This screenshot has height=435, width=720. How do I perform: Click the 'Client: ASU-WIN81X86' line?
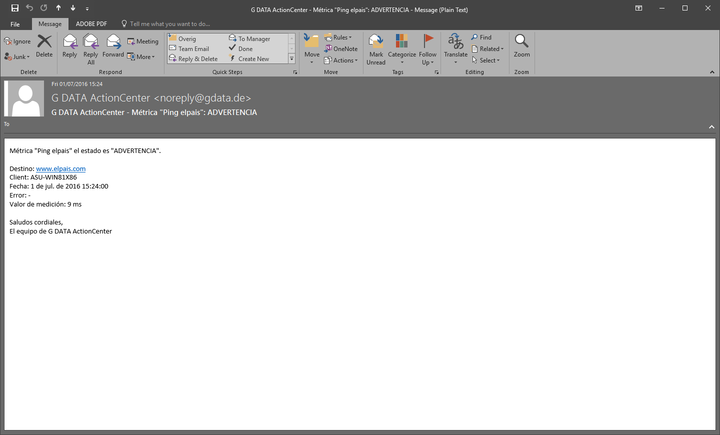coord(43,177)
